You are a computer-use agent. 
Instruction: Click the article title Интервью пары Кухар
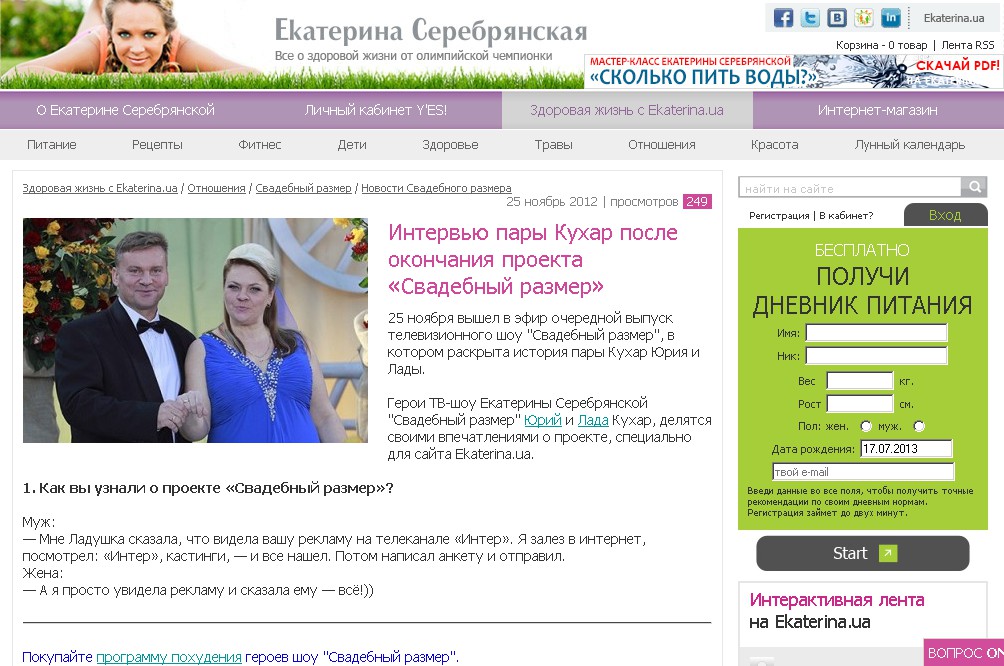pos(533,259)
